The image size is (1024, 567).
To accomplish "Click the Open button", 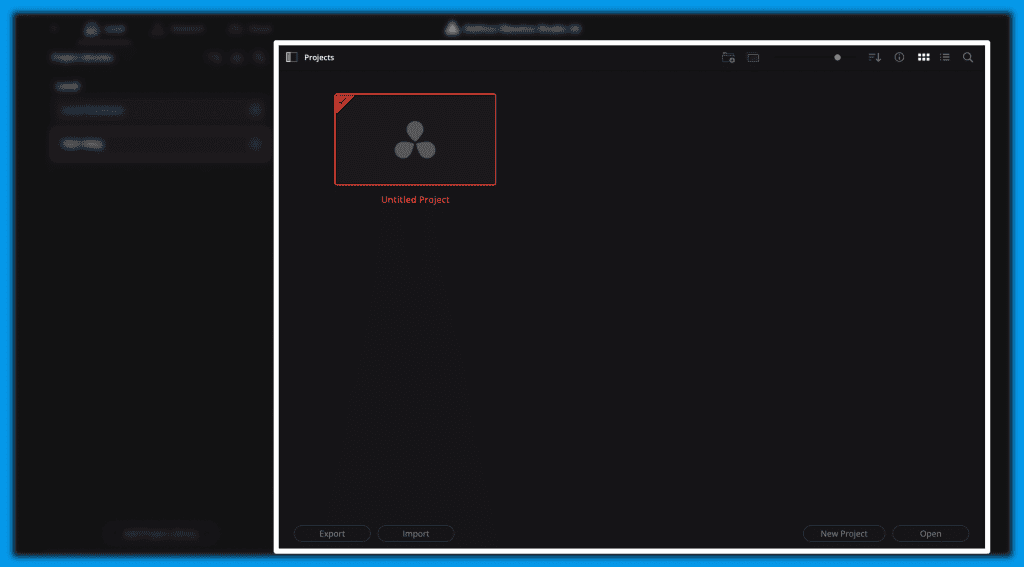I will [931, 534].
